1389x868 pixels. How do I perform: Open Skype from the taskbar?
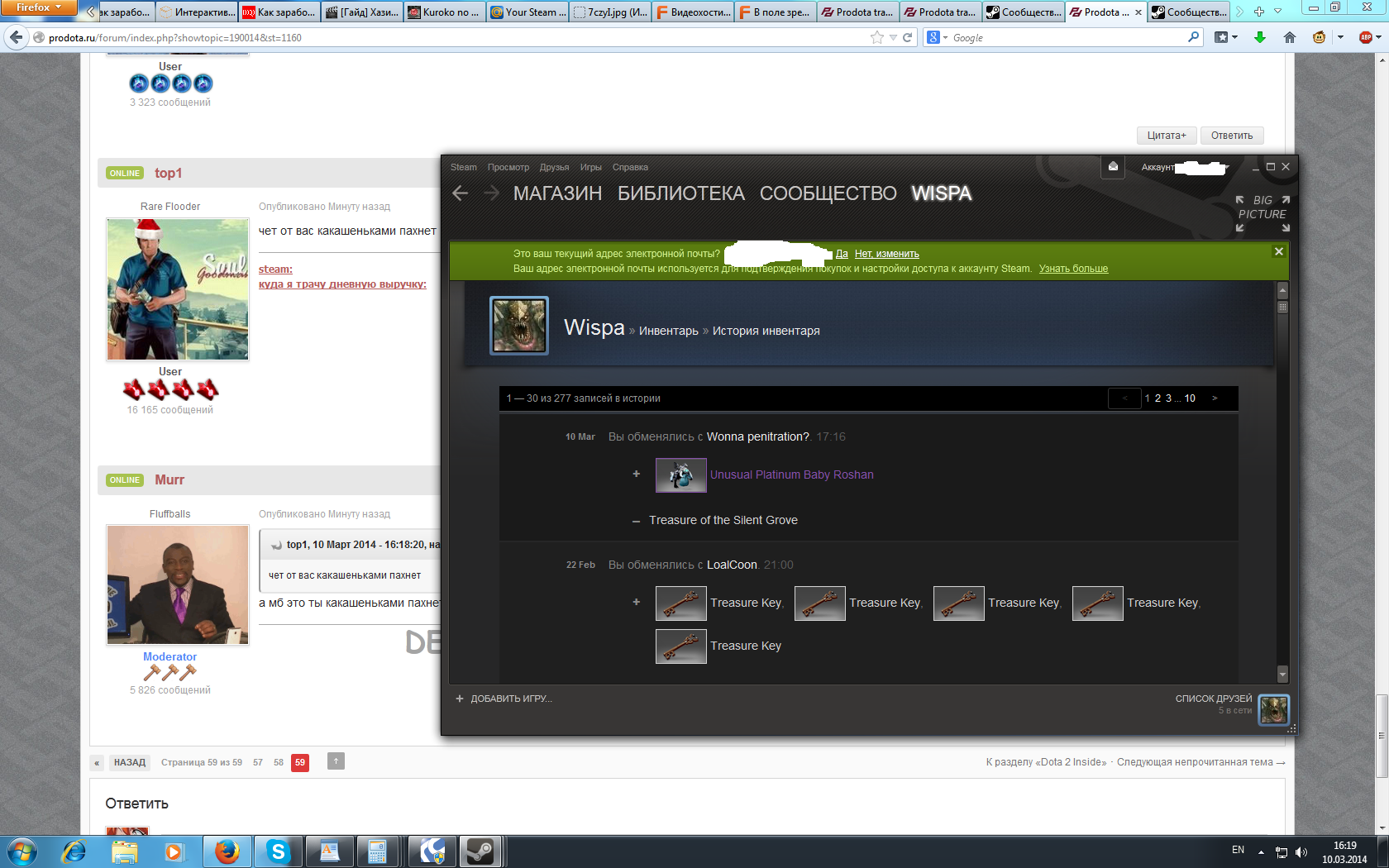(278, 851)
